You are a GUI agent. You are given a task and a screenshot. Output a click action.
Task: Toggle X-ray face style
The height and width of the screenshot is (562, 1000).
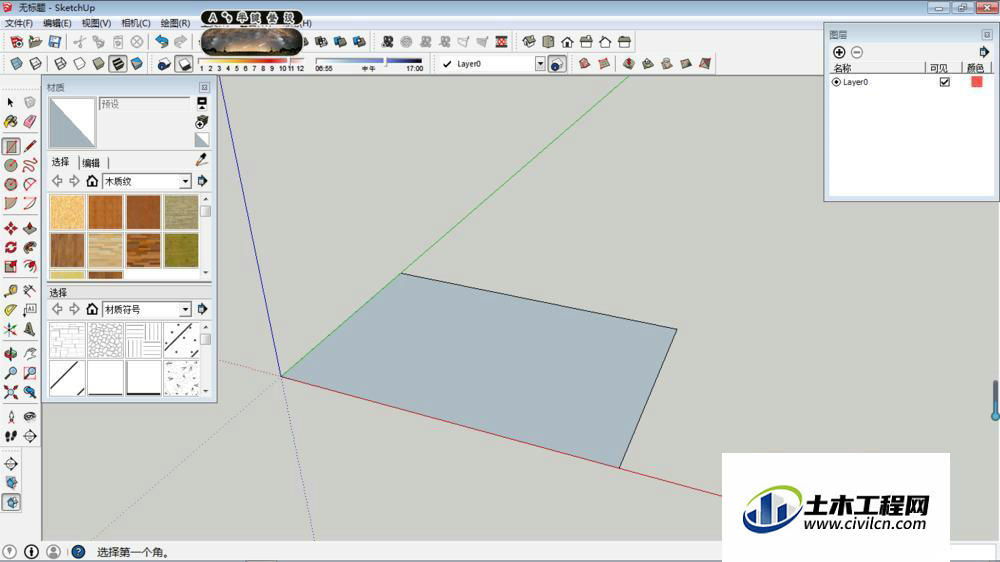tap(17, 64)
